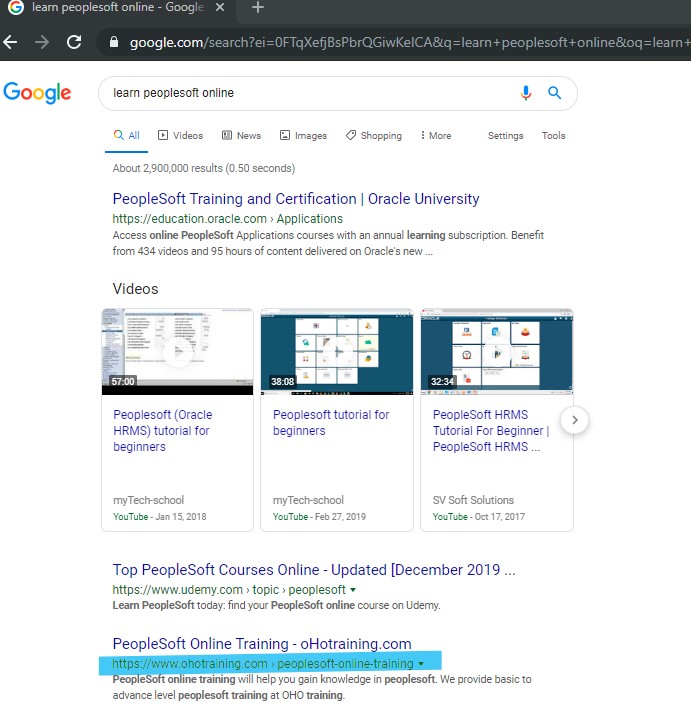Switch to Shopping results tab
This screenshot has height=713, width=691.
pyautogui.click(x=374, y=136)
